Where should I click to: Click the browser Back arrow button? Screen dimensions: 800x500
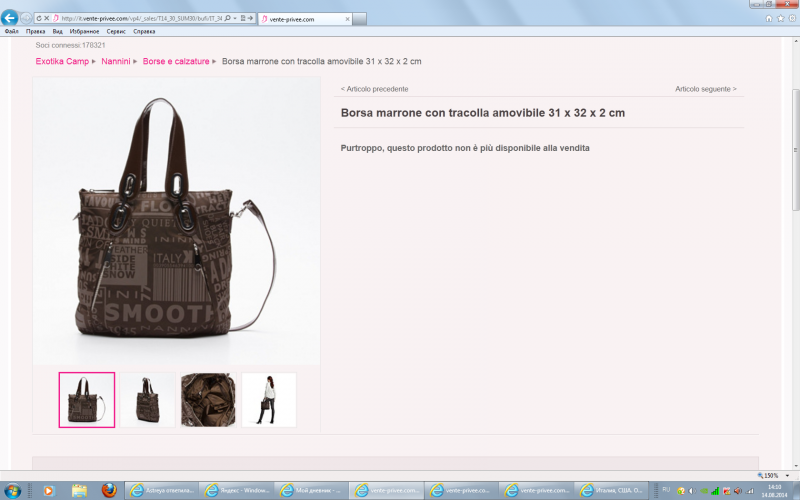pyautogui.click(x=10, y=18)
